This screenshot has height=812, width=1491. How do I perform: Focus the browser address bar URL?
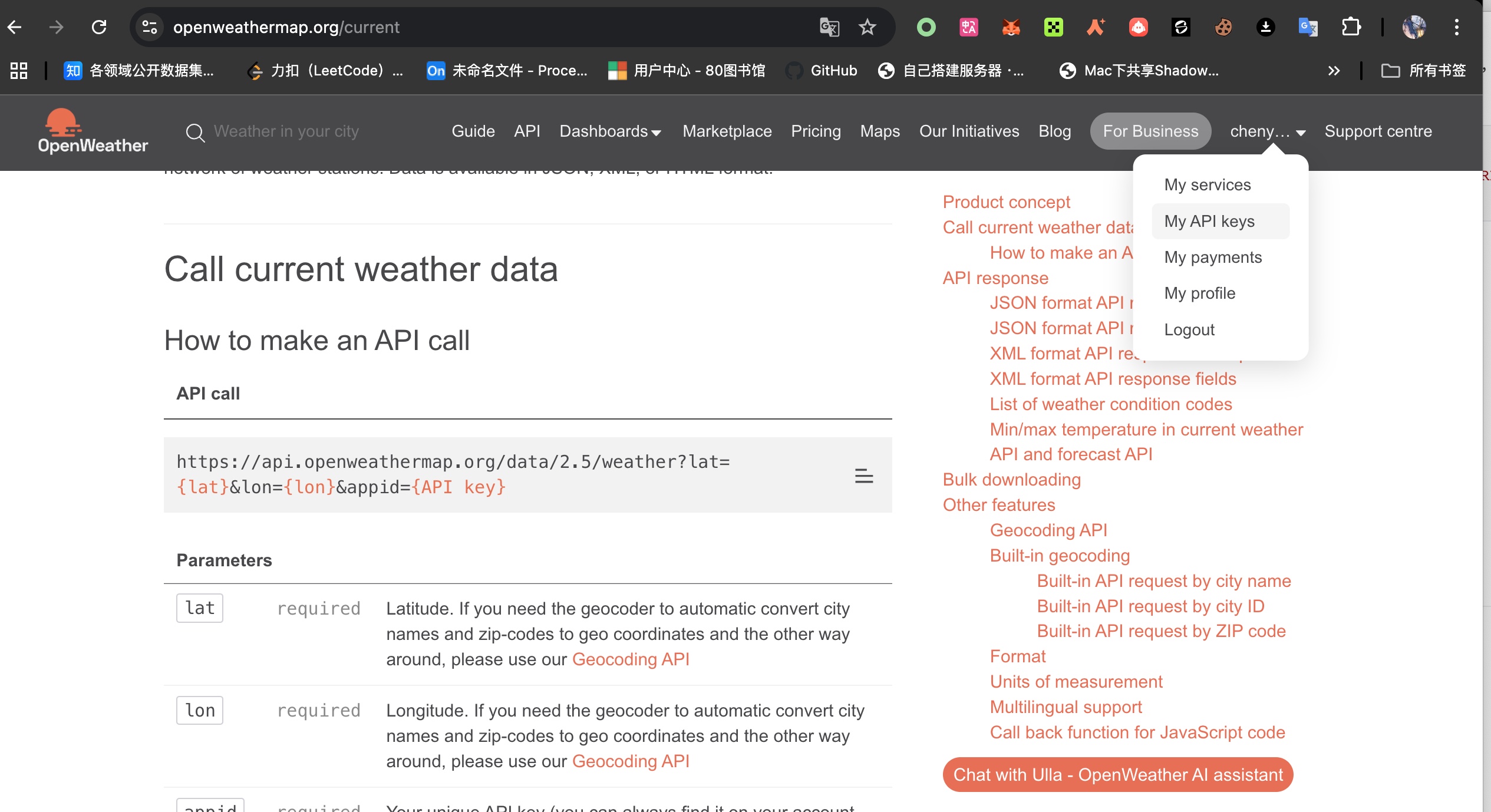pos(286,27)
